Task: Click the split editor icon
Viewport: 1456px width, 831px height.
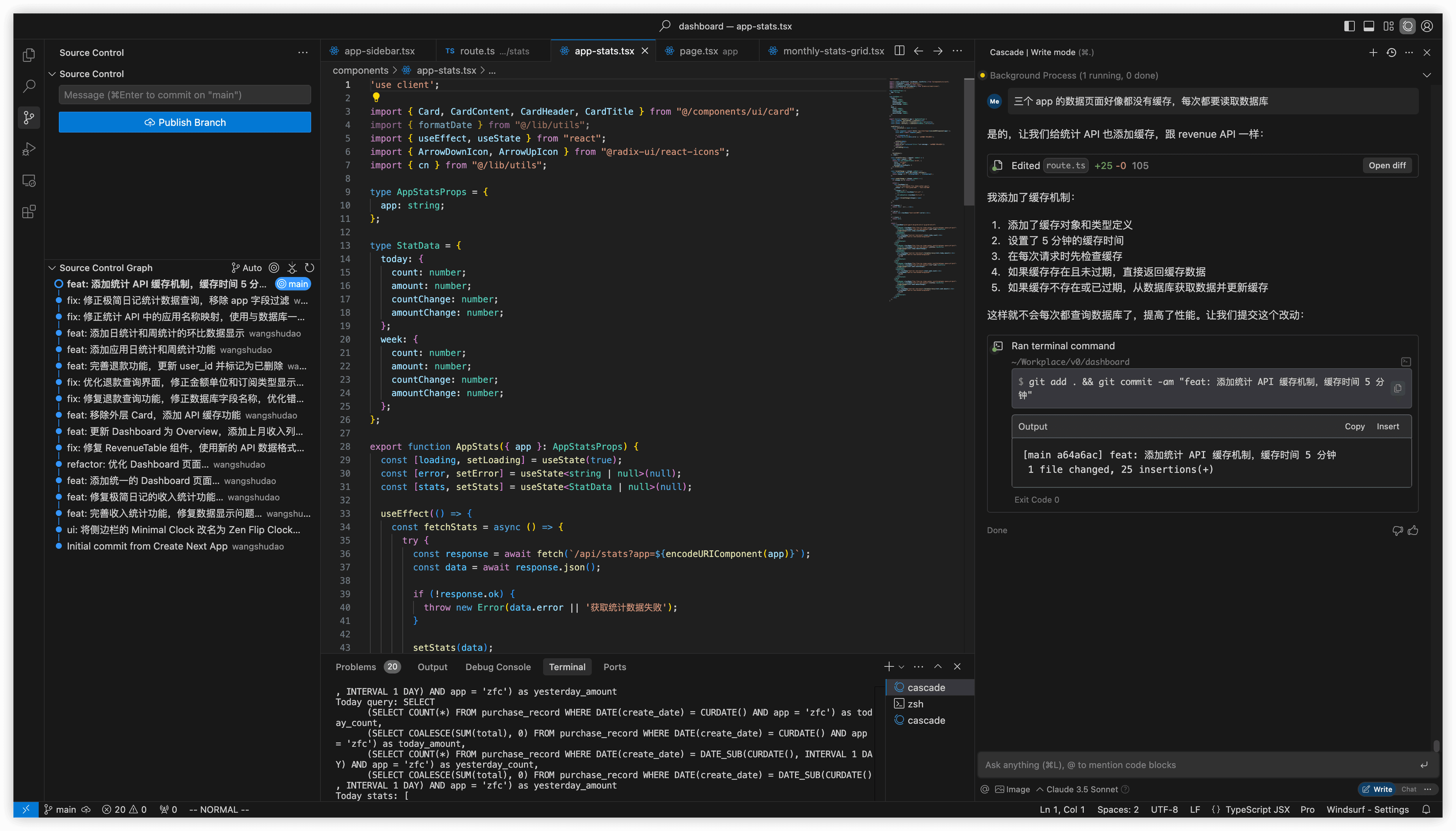Action: coord(899,51)
